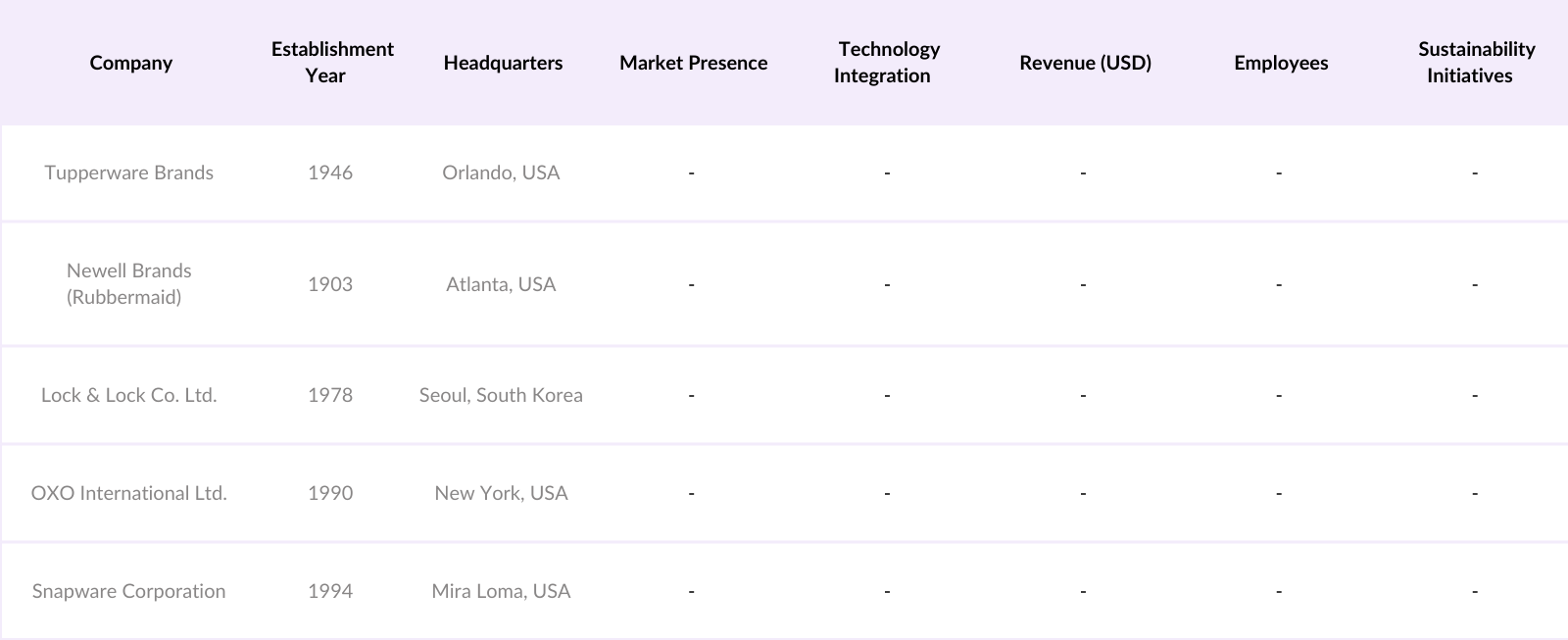Select the 1946 establishment year cell
The height and width of the screenshot is (640, 1568).
pyautogui.click(x=330, y=172)
